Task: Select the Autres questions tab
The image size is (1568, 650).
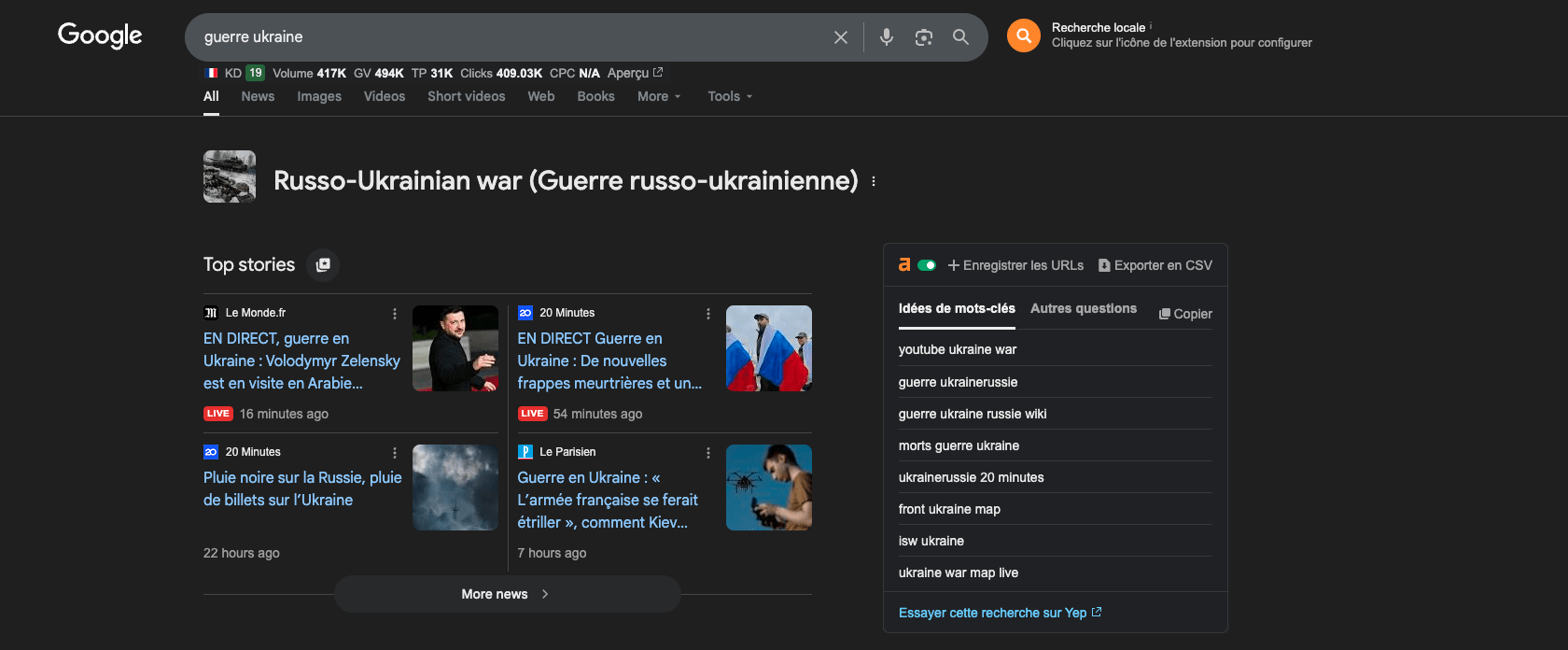Action: pyautogui.click(x=1084, y=308)
